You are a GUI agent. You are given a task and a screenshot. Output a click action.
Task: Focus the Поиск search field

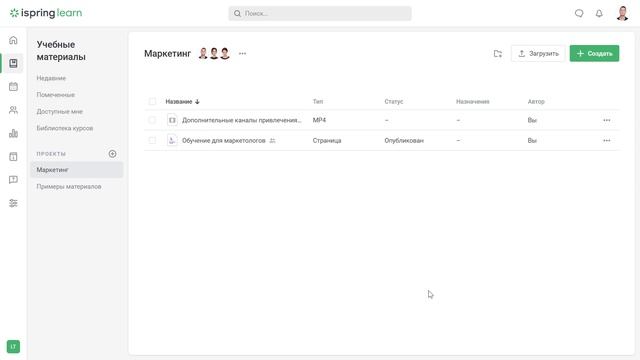point(320,13)
